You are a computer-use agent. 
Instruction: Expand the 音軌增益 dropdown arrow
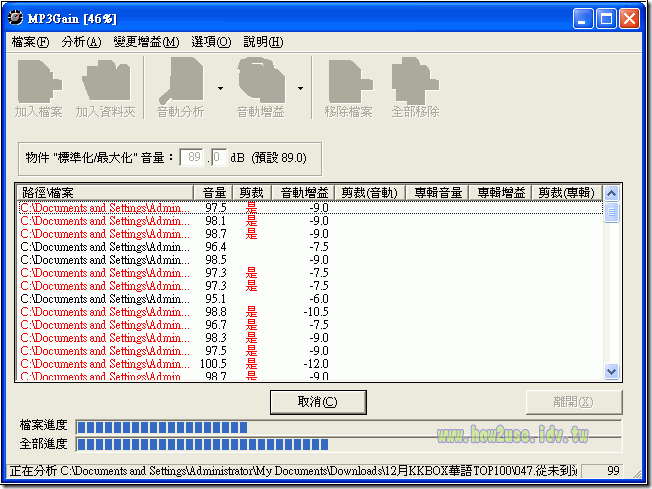(300, 89)
